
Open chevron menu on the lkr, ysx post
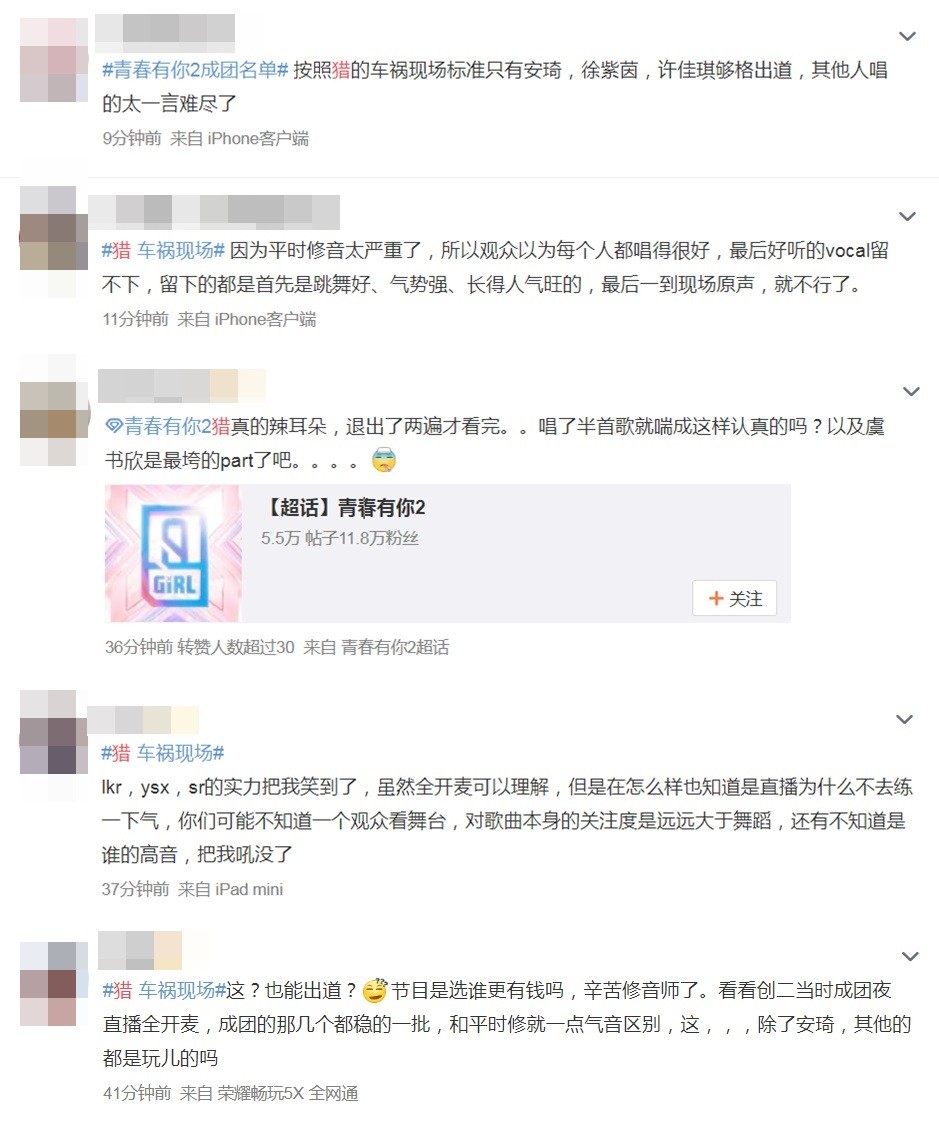coord(904,719)
